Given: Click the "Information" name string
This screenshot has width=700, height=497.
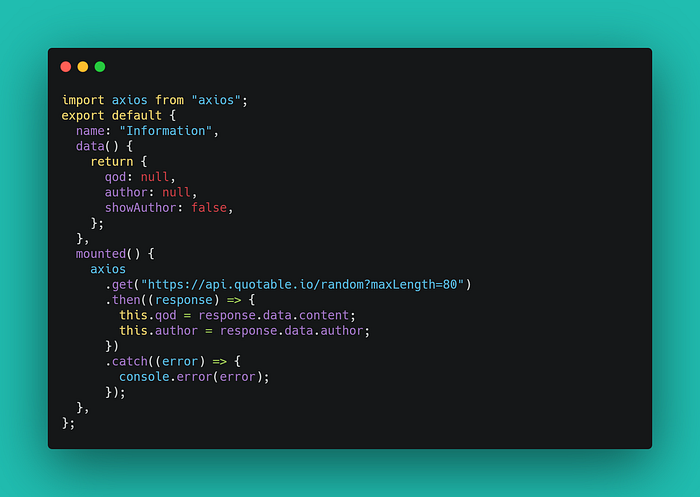Looking at the screenshot, I should point(166,131).
